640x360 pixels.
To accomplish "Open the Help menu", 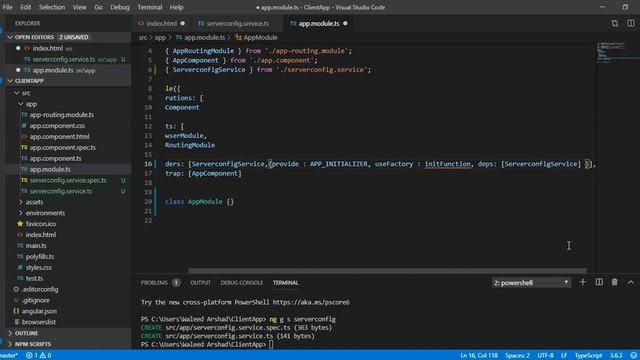I will click(176, 7).
